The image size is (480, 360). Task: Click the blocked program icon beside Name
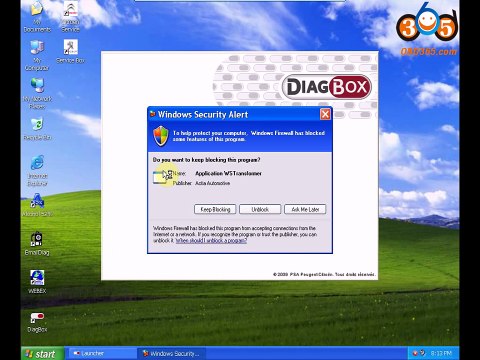(x=161, y=177)
